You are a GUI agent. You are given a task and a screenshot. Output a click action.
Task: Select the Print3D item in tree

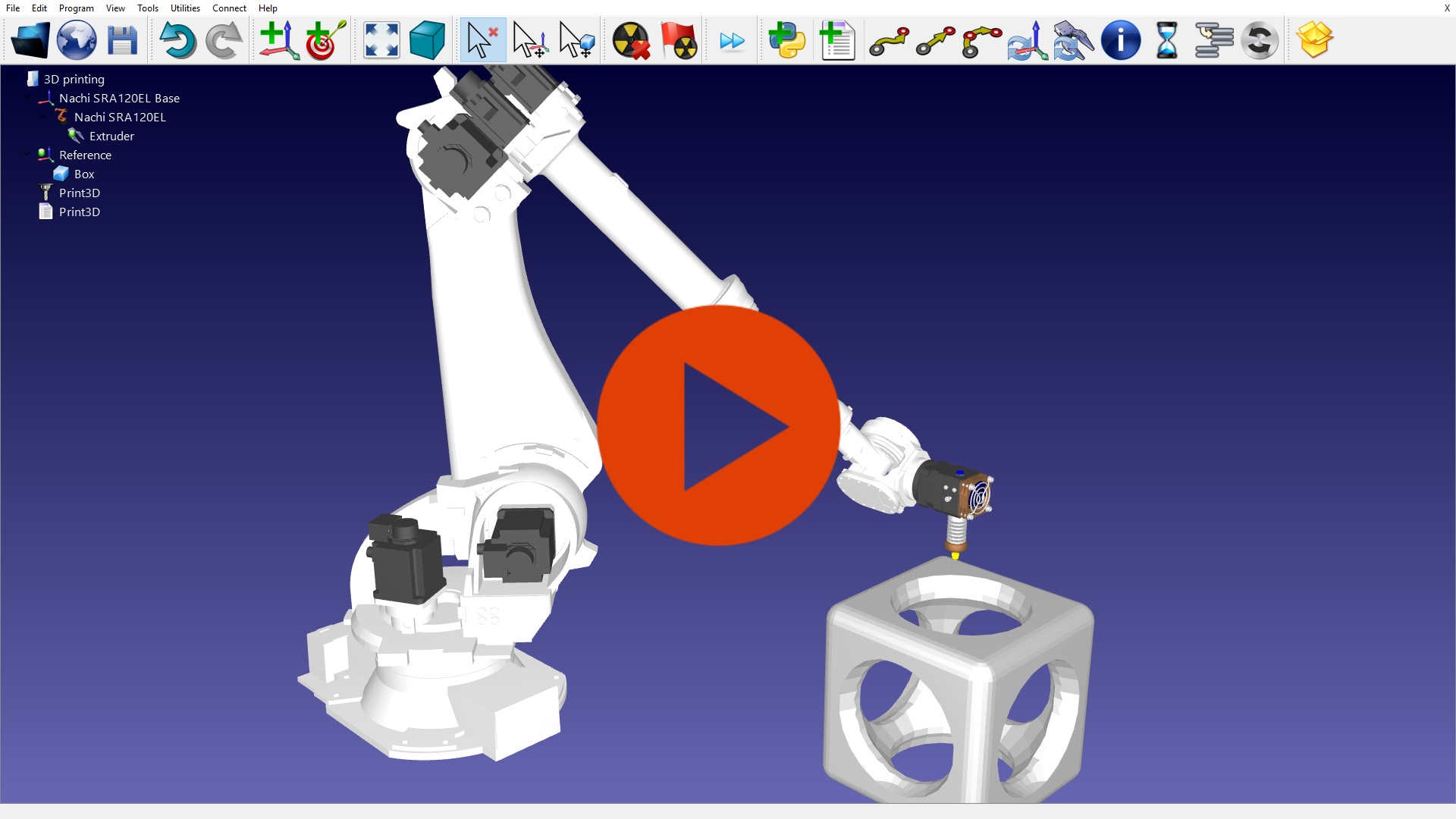tap(80, 192)
